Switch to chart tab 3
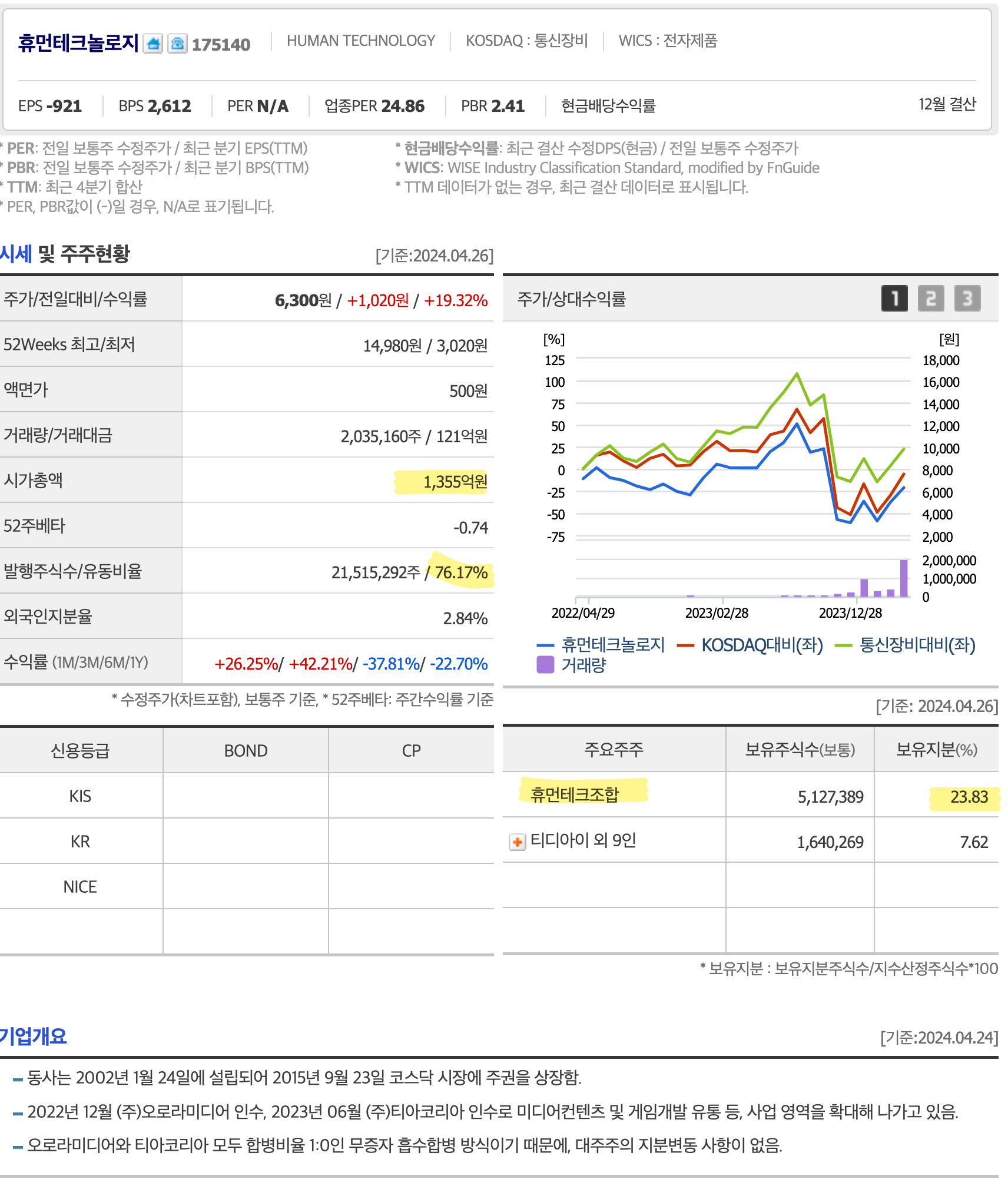Screen dimensions: 1008x1179 point(967,299)
